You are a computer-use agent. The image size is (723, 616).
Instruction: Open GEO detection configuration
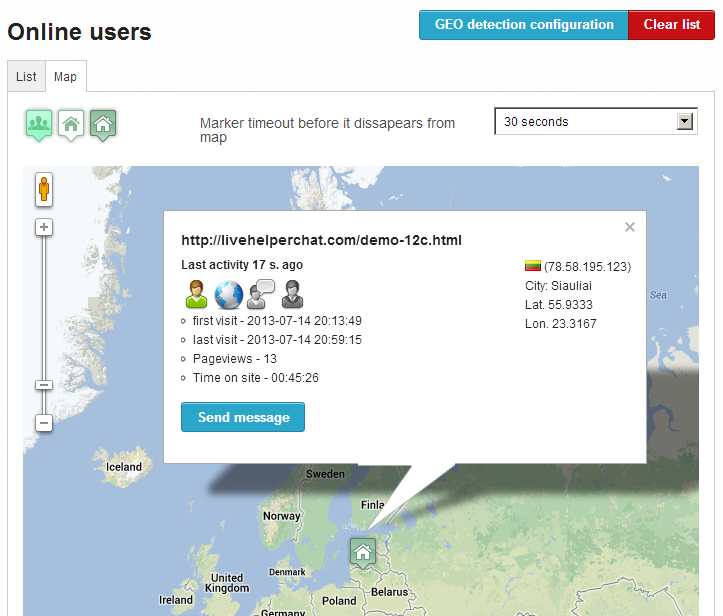click(524, 25)
